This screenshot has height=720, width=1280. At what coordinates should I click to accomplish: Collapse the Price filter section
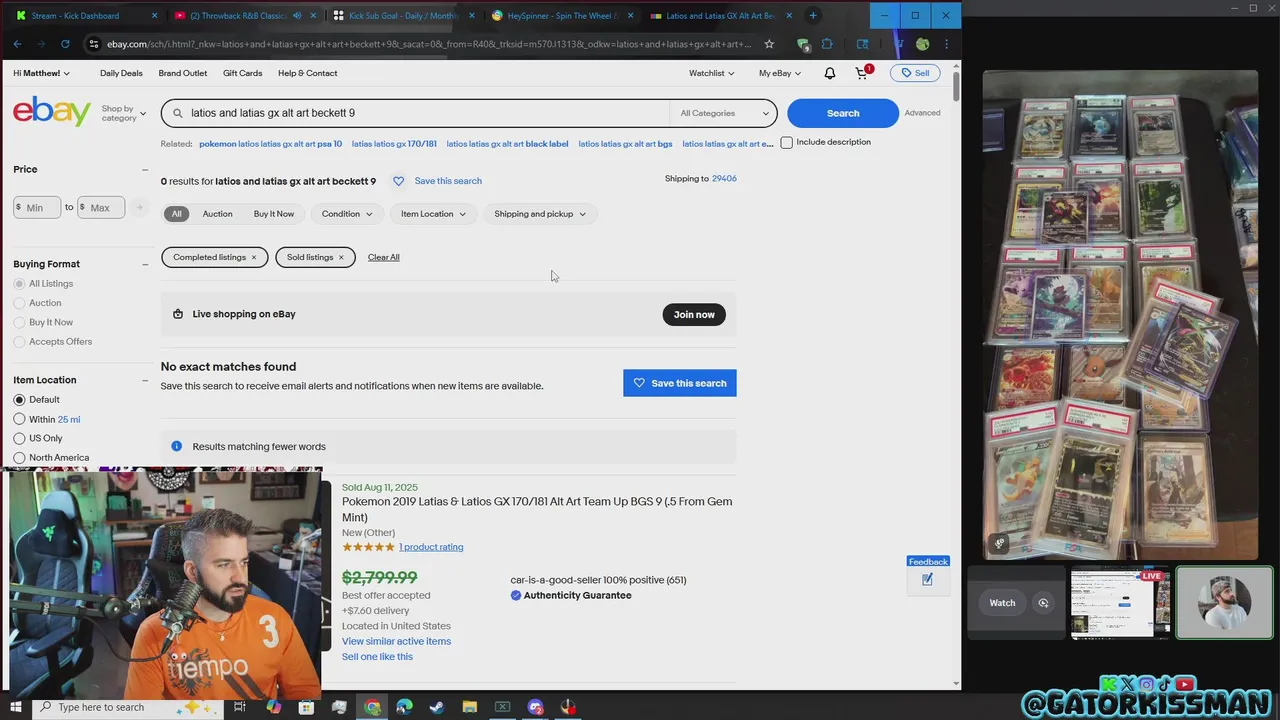[x=145, y=170]
